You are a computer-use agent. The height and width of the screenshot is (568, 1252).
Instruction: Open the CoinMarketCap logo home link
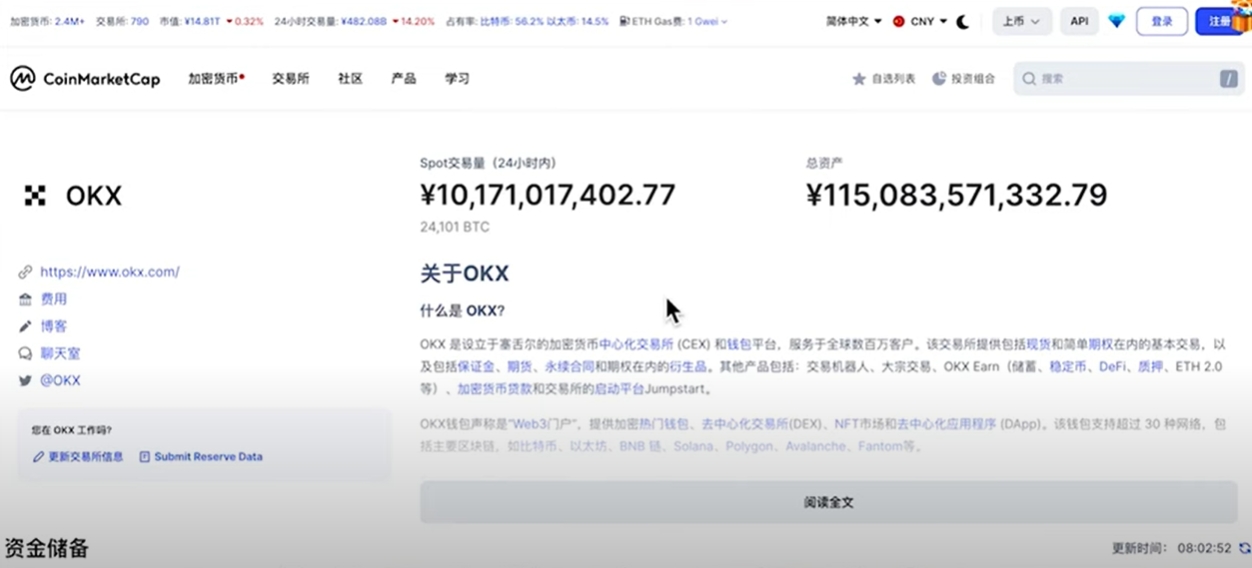[x=85, y=79]
